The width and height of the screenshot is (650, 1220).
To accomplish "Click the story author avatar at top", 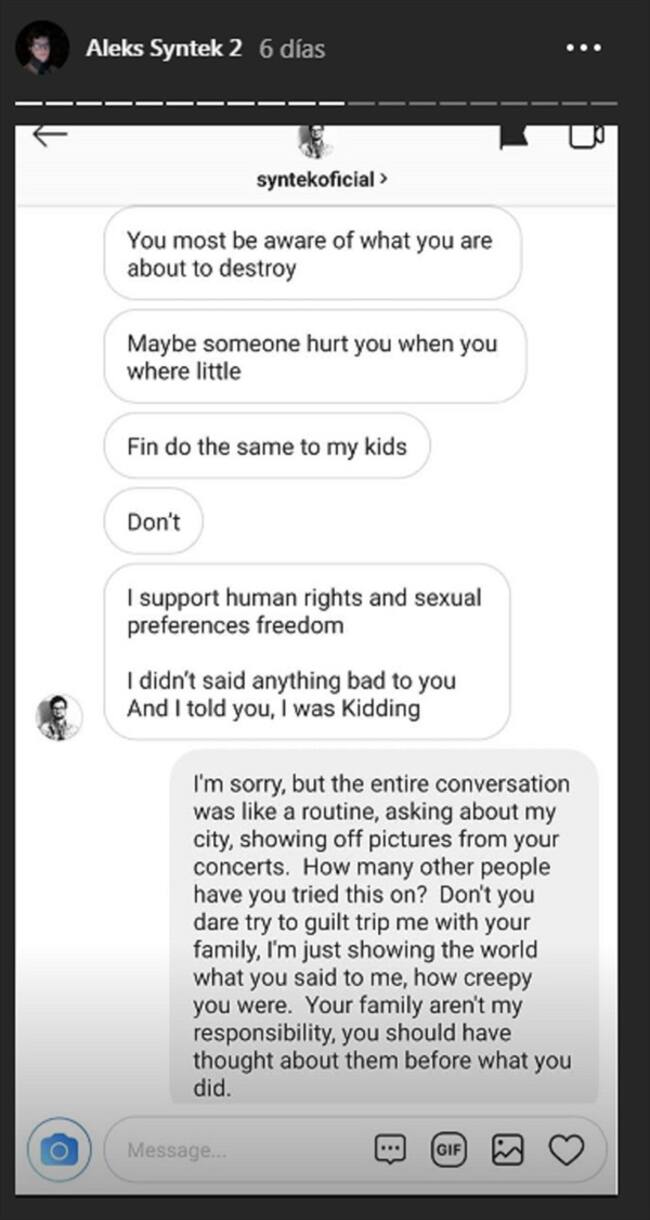I will point(43,48).
